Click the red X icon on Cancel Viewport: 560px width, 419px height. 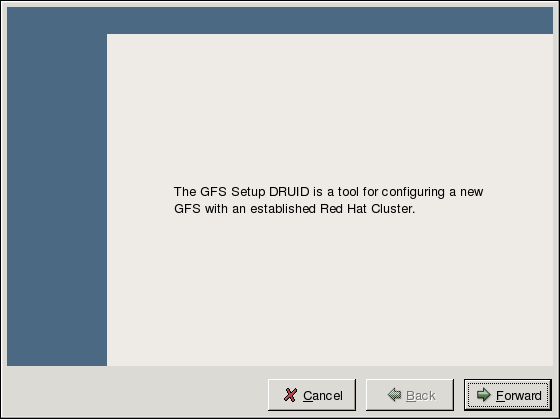pyautogui.click(x=290, y=395)
